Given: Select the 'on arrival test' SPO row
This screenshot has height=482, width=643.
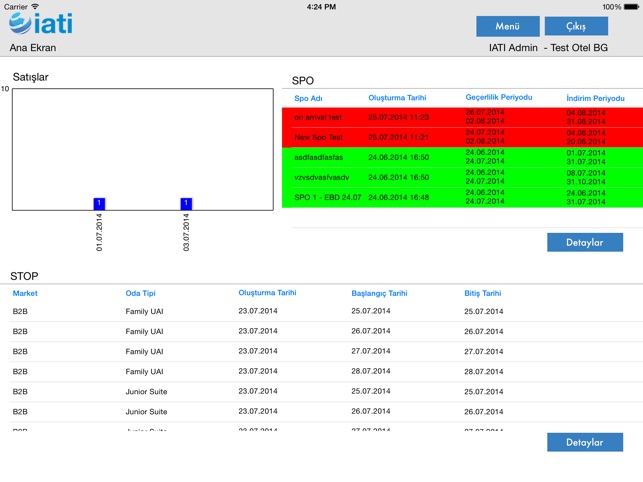Looking at the screenshot, I should (x=462, y=117).
